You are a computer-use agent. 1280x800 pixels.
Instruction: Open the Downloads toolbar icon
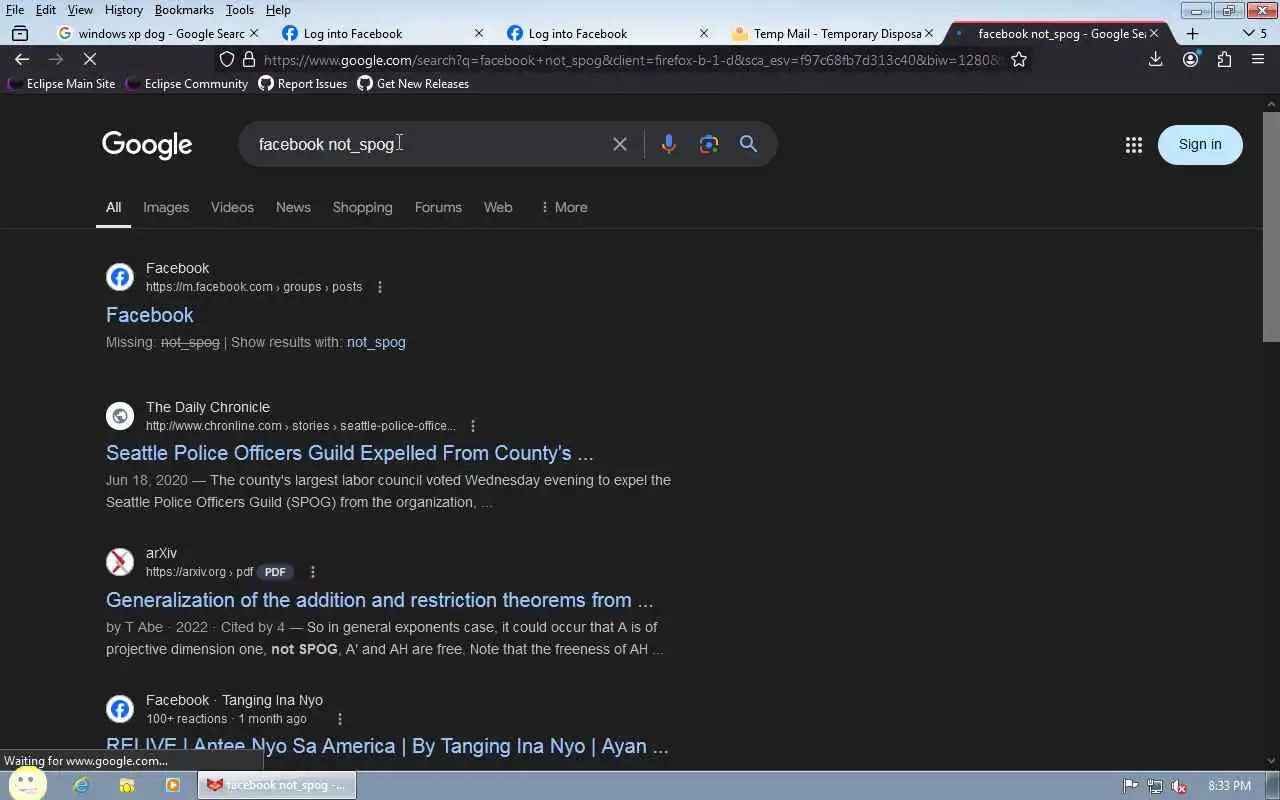pyautogui.click(x=1155, y=60)
